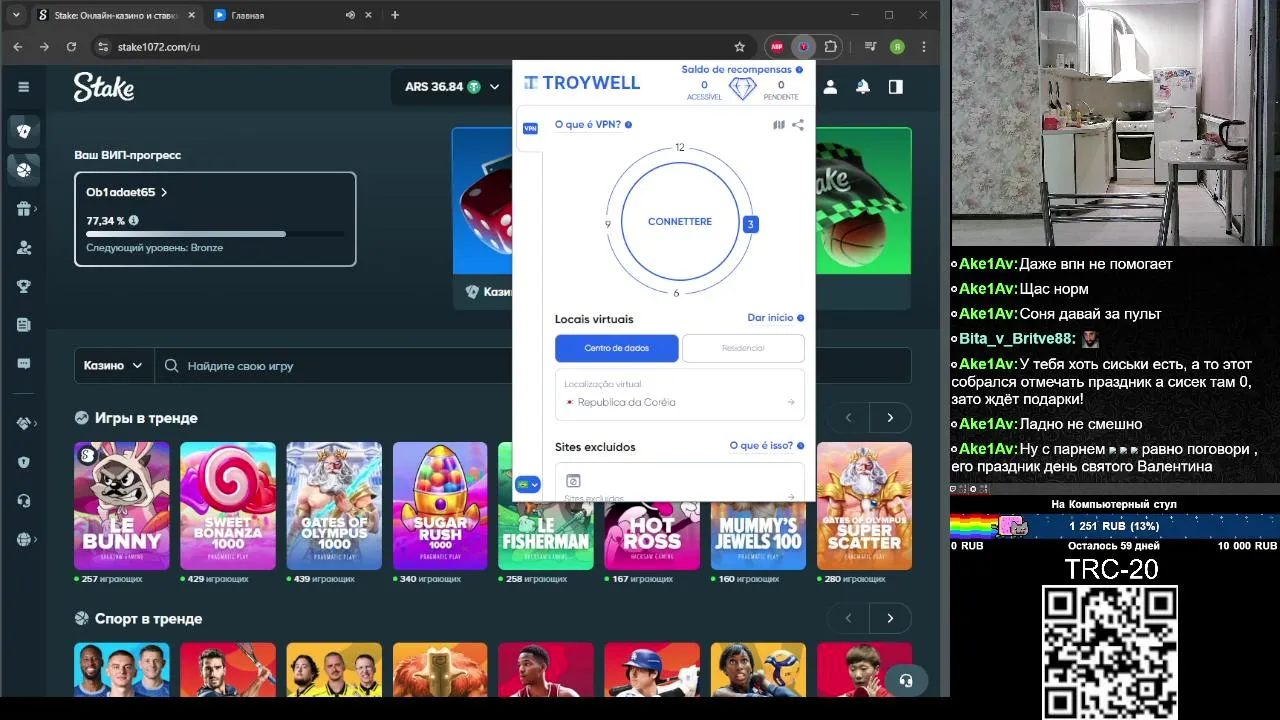Viewport: 1280px width, 720px height.
Task: Open the Chrome three-dot menu
Action: tap(923, 46)
